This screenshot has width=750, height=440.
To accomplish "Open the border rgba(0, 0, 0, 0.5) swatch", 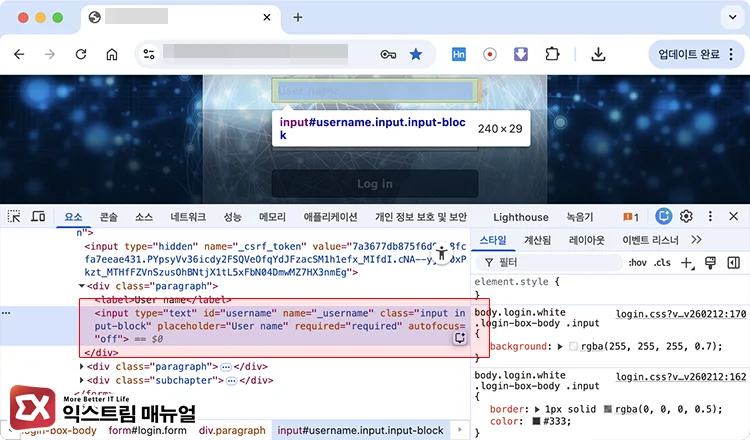I will tap(608, 409).
